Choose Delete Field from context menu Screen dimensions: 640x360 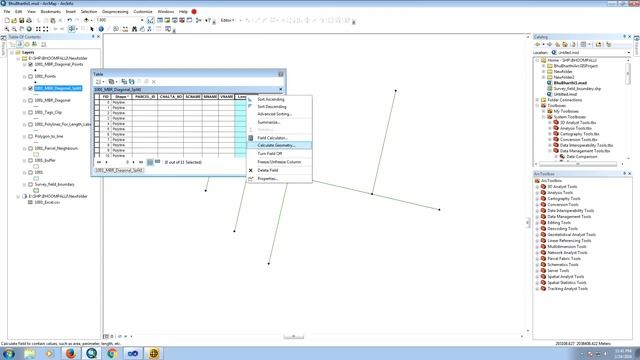(x=280, y=170)
